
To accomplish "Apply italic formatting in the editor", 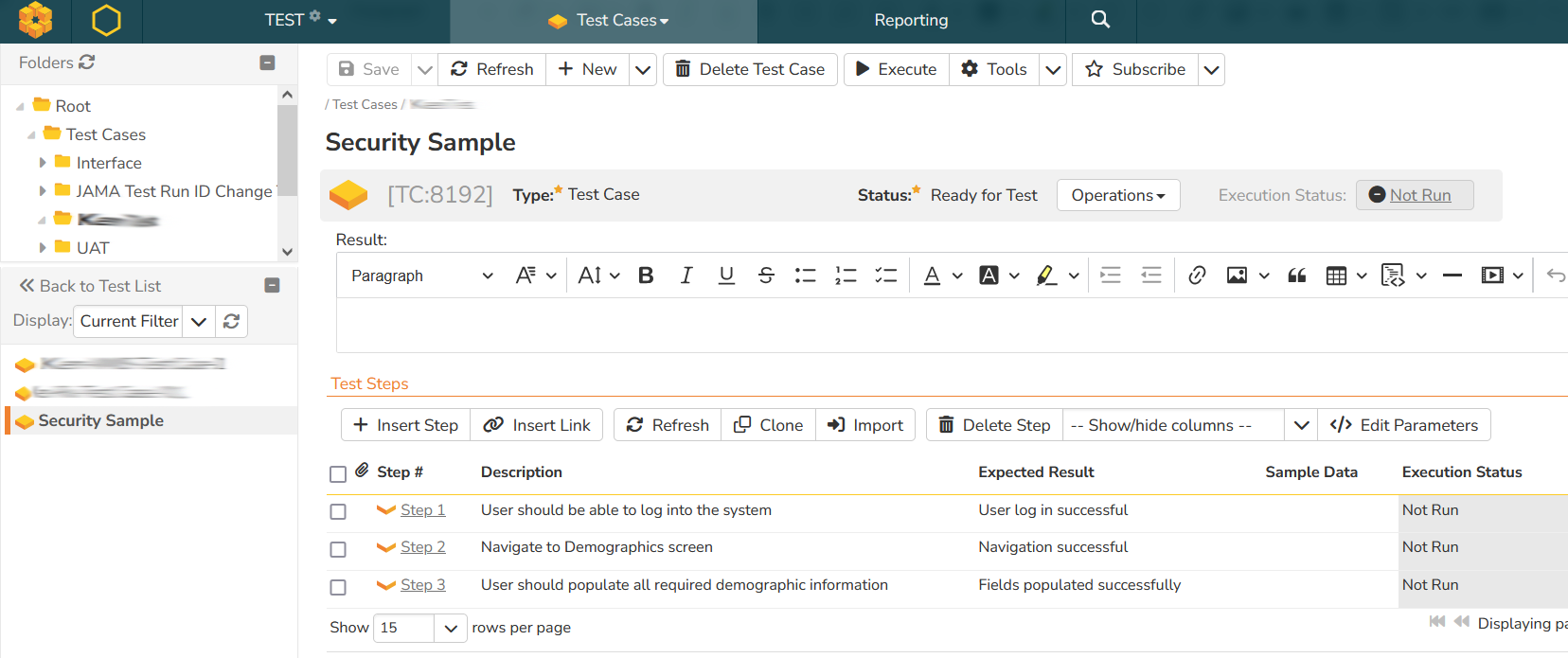I will pyautogui.click(x=686, y=276).
